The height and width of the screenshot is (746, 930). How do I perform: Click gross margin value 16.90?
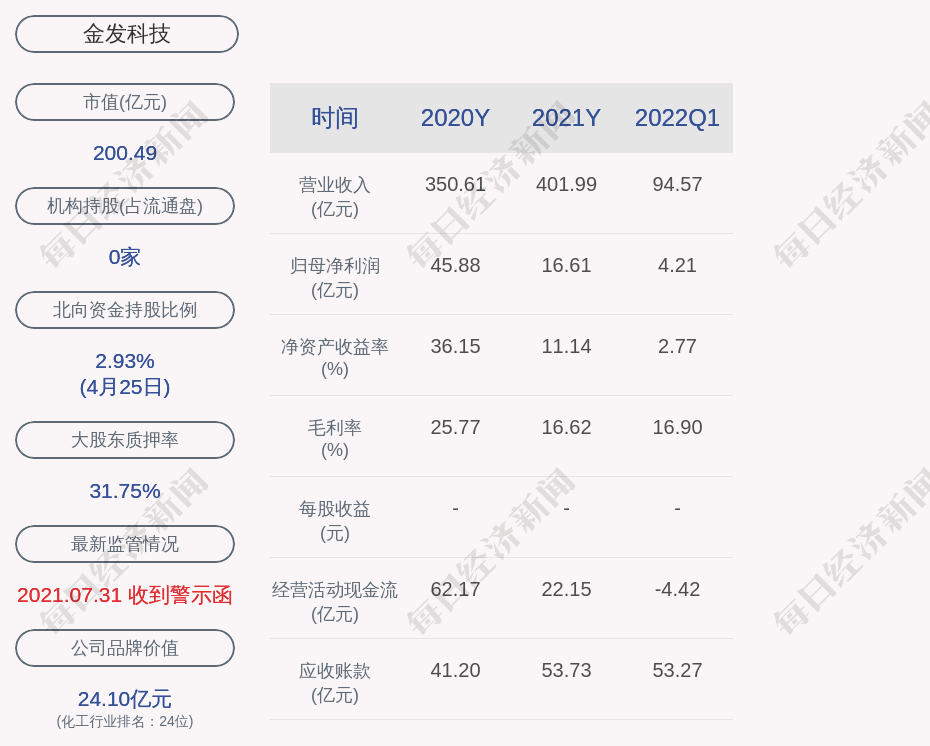tap(677, 427)
